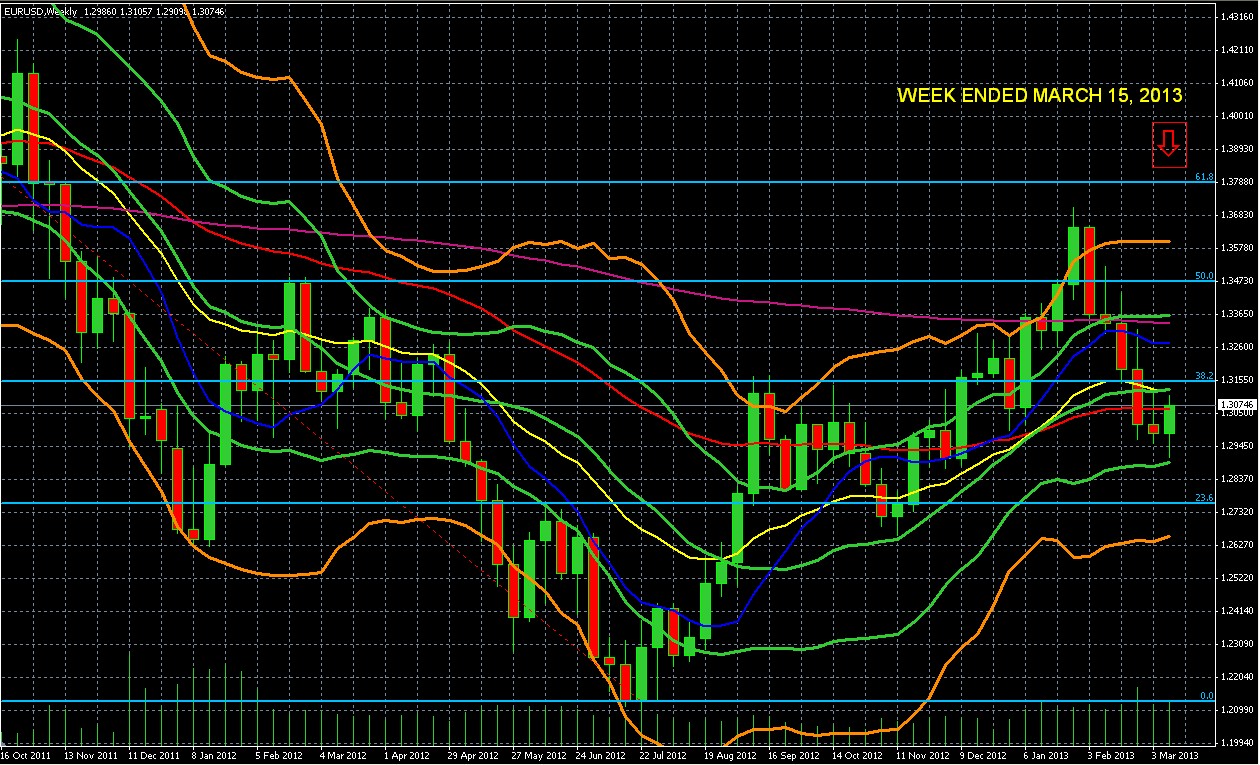
Task: Click the red down-arrow marker icon
Action: [x=1169, y=145]
